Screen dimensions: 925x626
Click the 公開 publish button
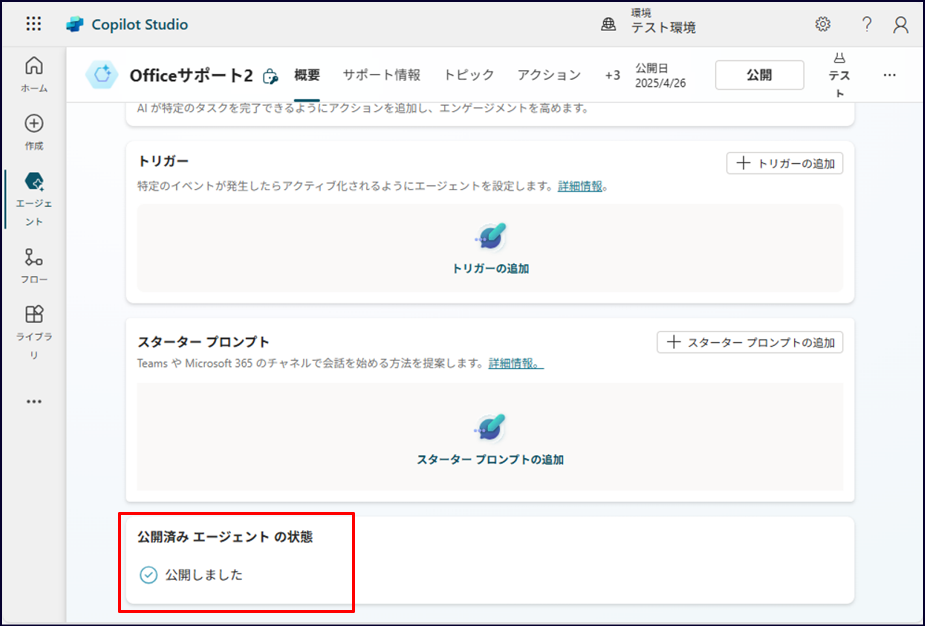(x=759, y=75)
